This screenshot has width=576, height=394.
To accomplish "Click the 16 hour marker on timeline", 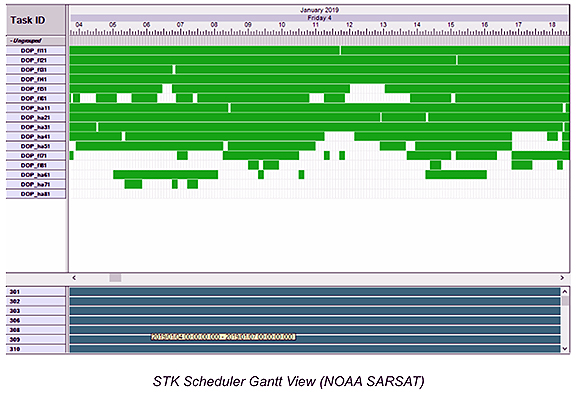I will pyautogui.click(x=485, y=25).
